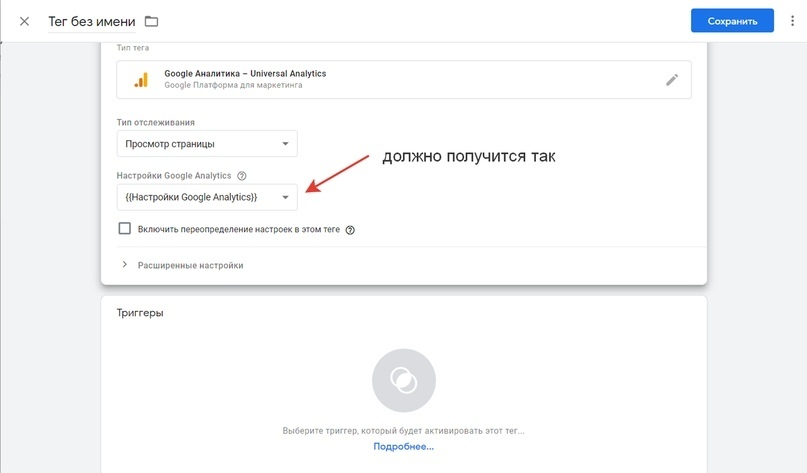The height and width of the screenshot is (473, 807).
Task: Click the Тип отслеживания label
Action: pyautogui.click(x=155, y=122)
